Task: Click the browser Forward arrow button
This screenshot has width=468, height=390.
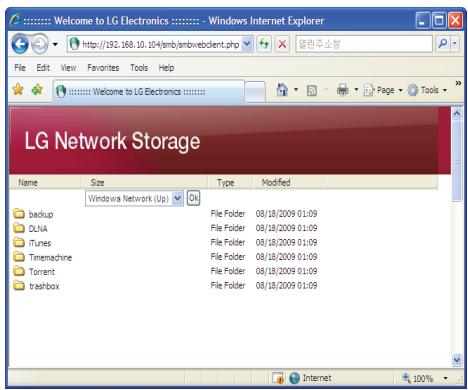Action: coord(40,44)
